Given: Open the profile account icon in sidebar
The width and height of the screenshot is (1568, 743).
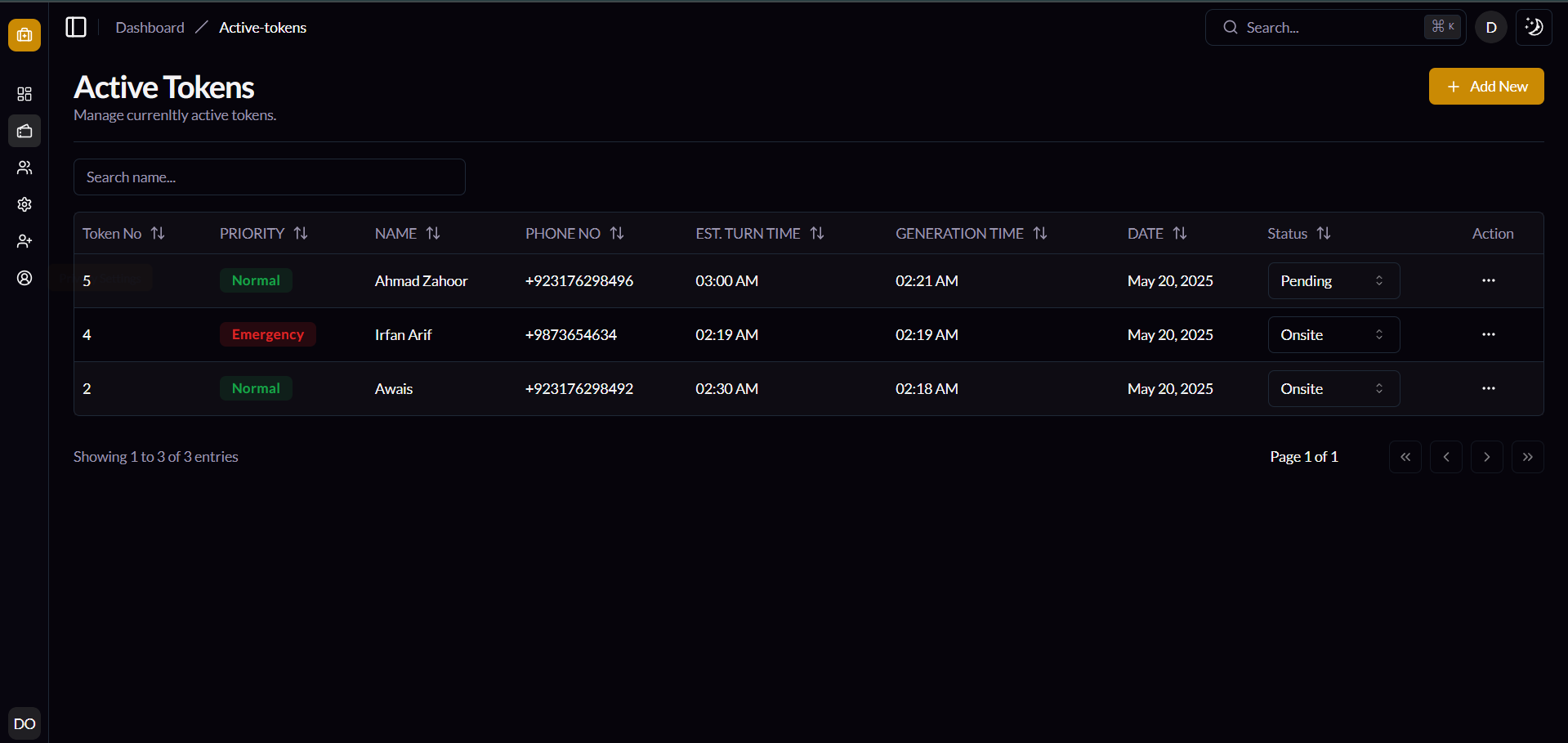Looking at the screenshot, I should (x=24, y=279).
